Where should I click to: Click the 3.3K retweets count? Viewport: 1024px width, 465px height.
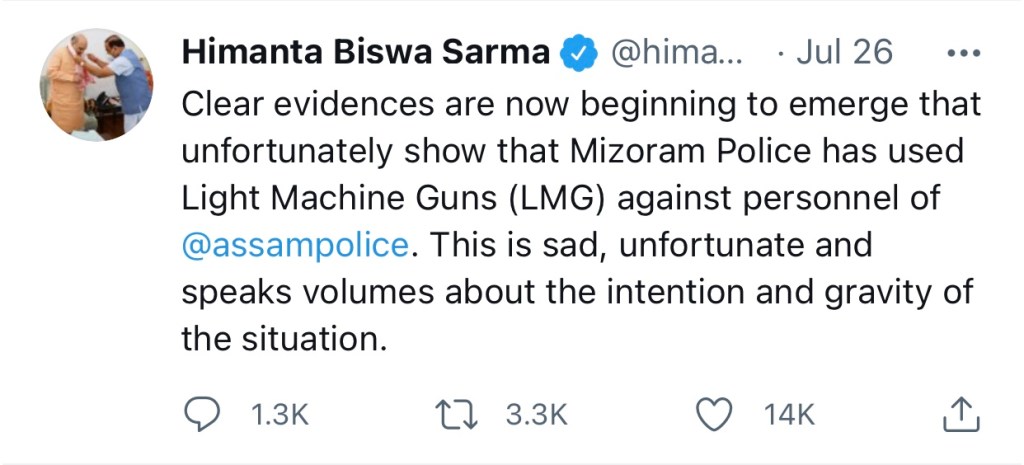[x=537, y=414]
